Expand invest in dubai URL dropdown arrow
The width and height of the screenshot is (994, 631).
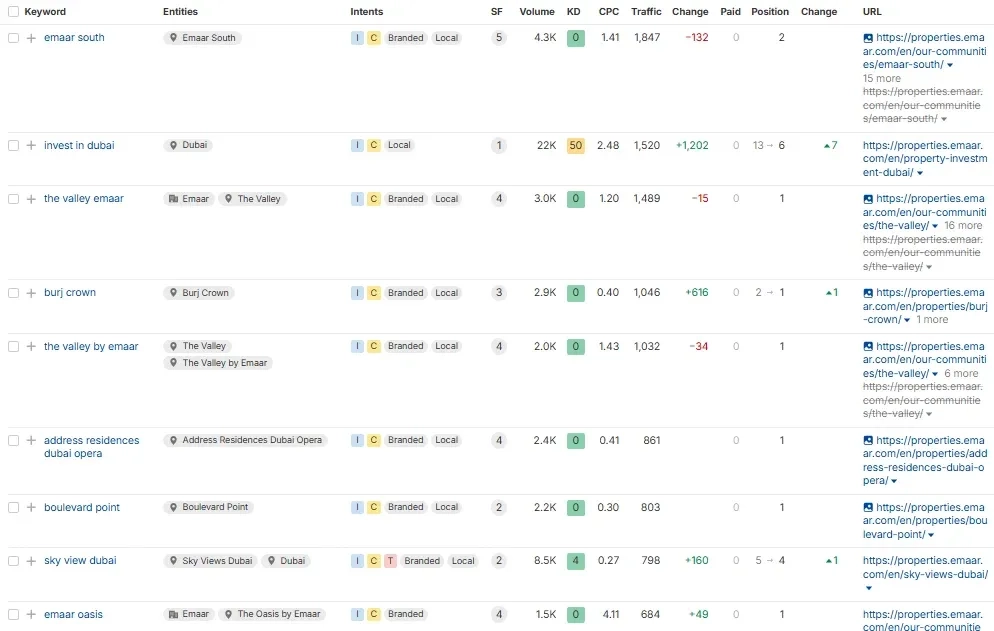click(x=920, y=173)
